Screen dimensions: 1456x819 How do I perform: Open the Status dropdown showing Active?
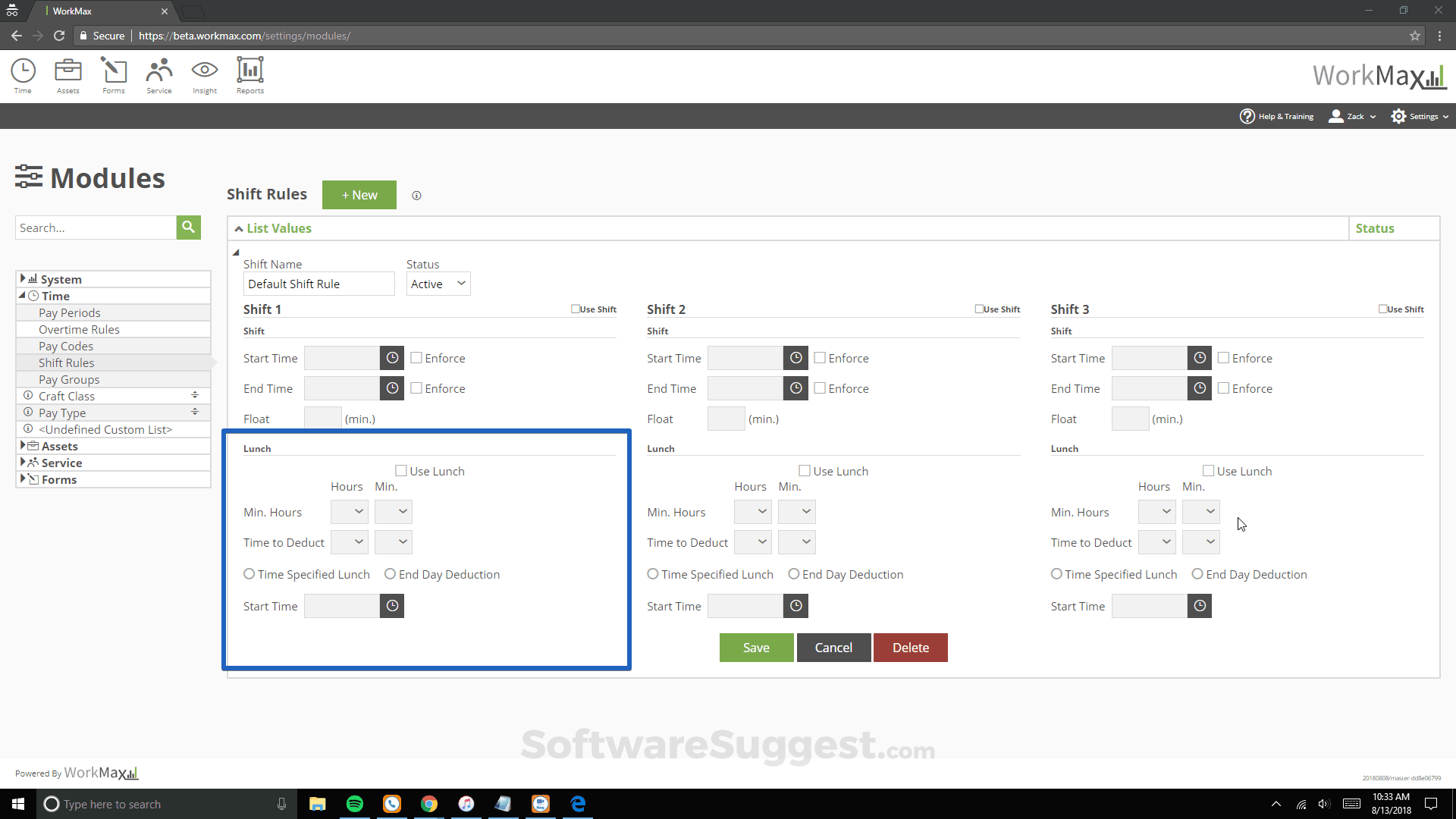click(438, 283)
